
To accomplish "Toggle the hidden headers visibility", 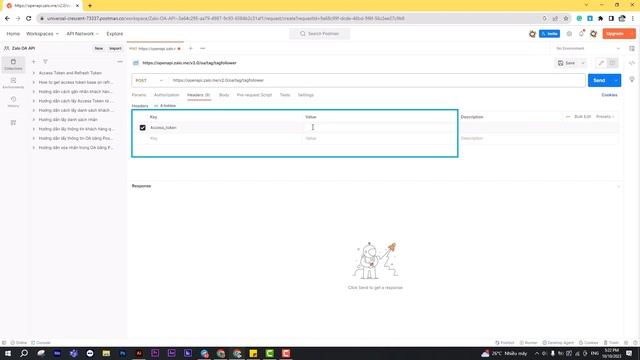I will (165, 106).
